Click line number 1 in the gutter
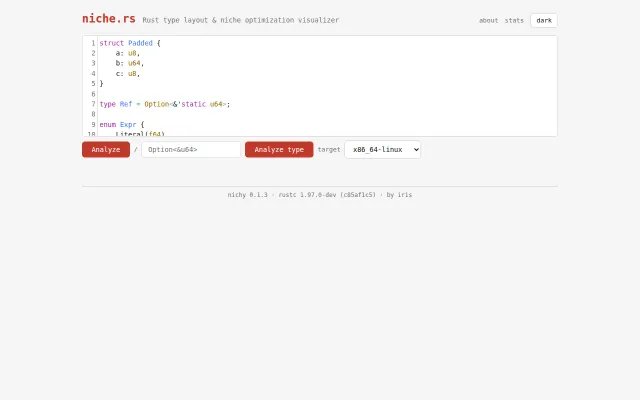The width and height of the screenshot is (640, 400). tap(93, 43)
